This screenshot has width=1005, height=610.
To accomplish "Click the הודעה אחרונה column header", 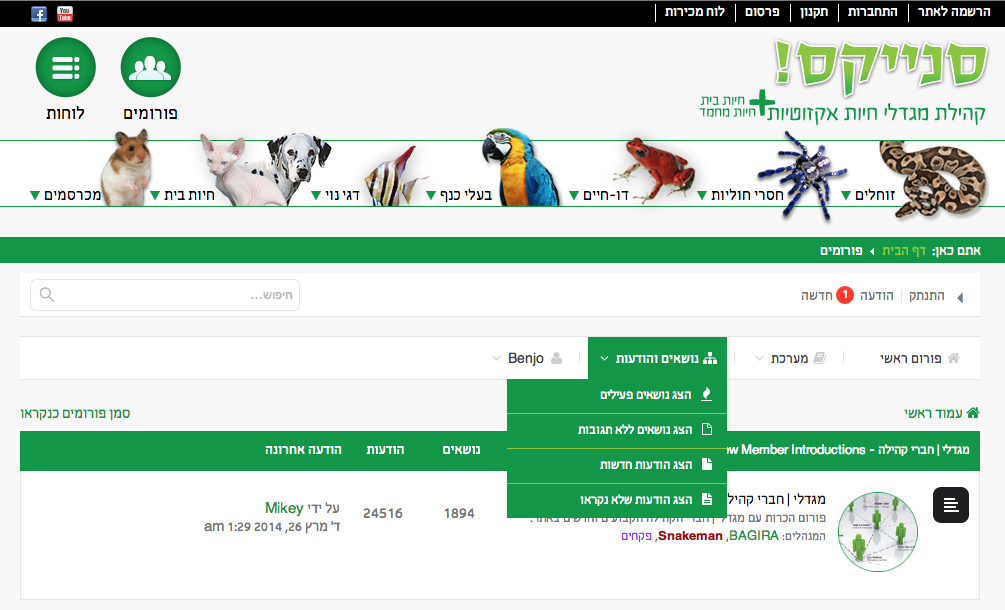I will click(303, 450).
